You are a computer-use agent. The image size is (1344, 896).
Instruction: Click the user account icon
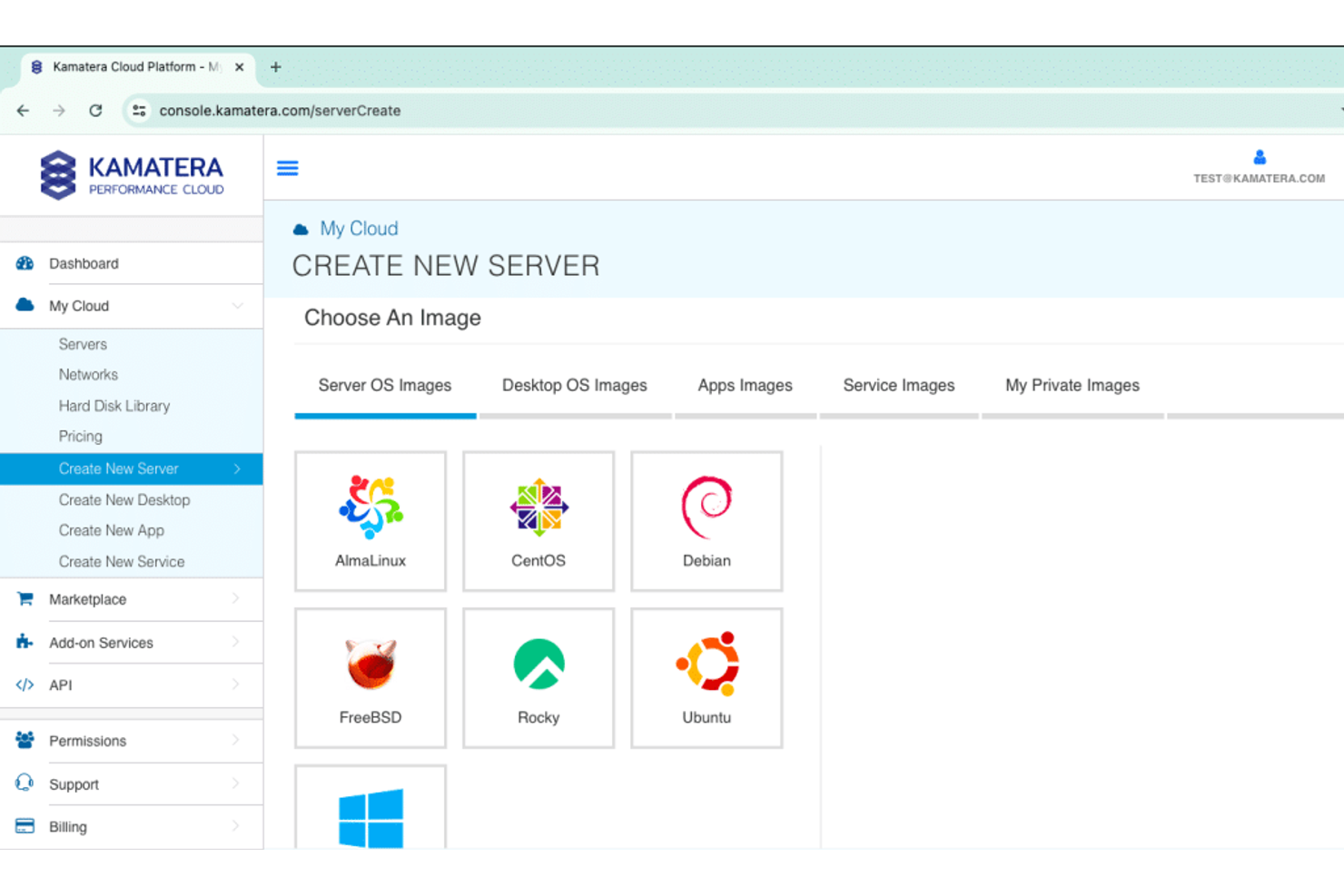[1260, 156]
